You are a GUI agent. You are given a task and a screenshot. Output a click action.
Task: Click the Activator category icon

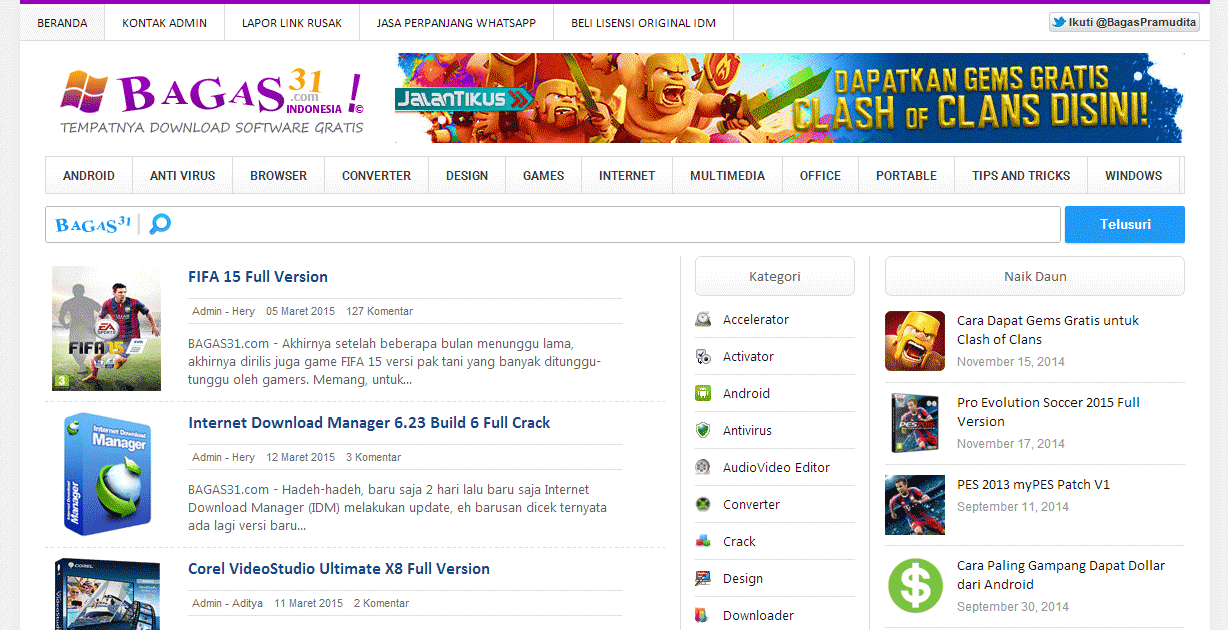point(703,357)
